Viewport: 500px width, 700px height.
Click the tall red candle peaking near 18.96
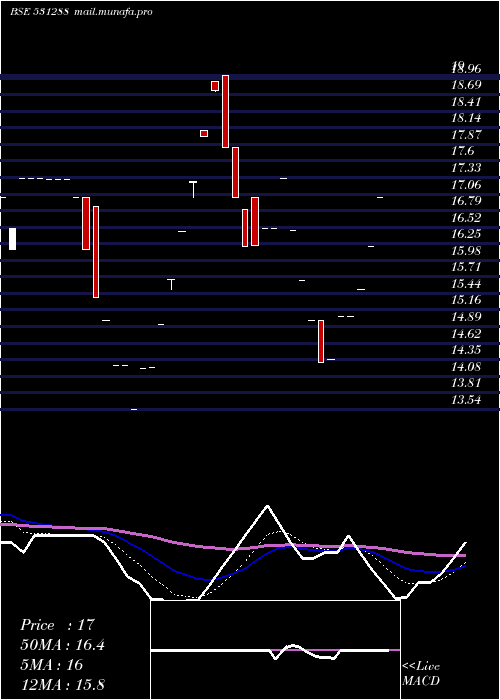225,111
